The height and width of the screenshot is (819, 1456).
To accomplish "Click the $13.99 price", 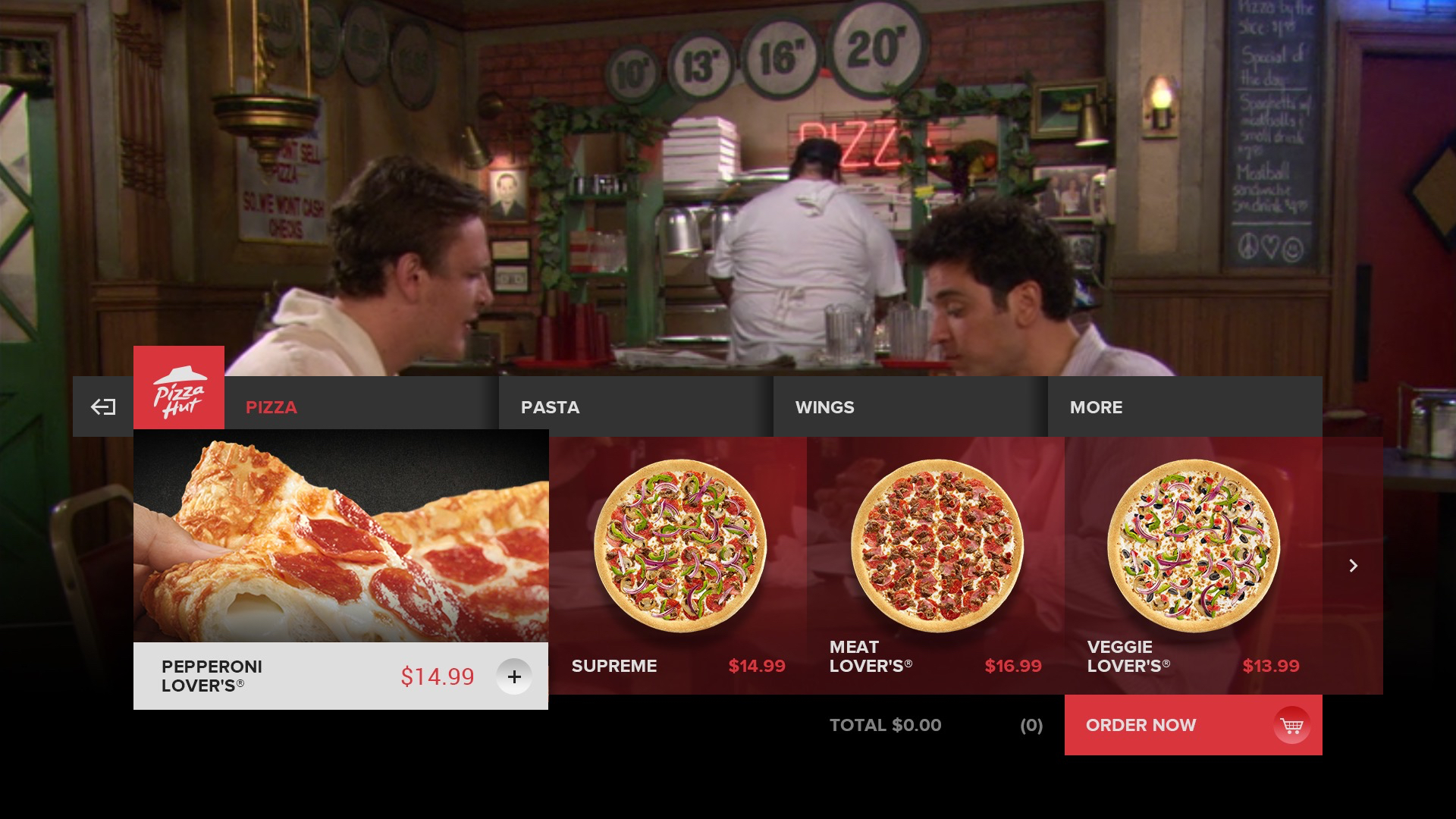I will (x=1271, y=666).
